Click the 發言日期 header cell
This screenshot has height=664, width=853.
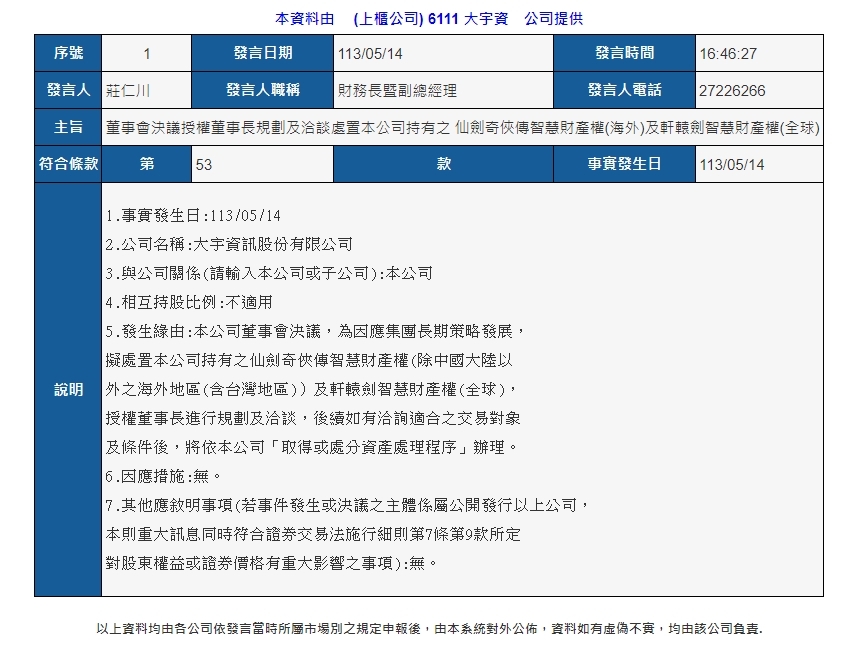[262, 53]
